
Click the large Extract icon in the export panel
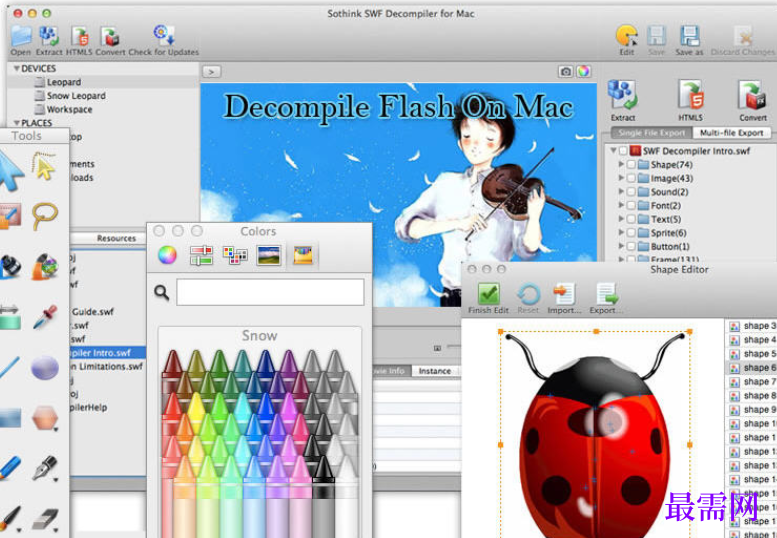[x=622, y=95]
